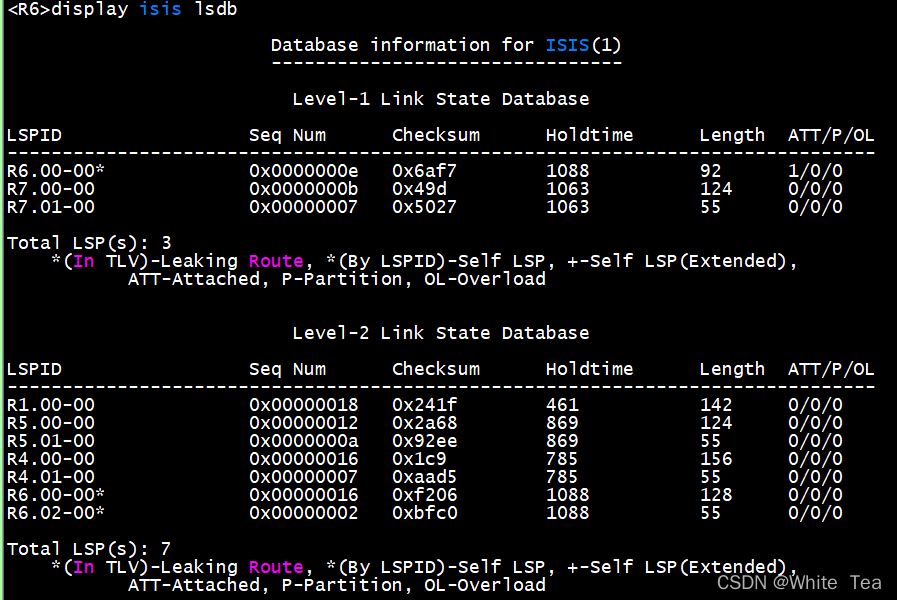The height and width of the screenshot is (600, 897).
Task: Select sequence number 0x0000000b
Action: coord(303,189)
